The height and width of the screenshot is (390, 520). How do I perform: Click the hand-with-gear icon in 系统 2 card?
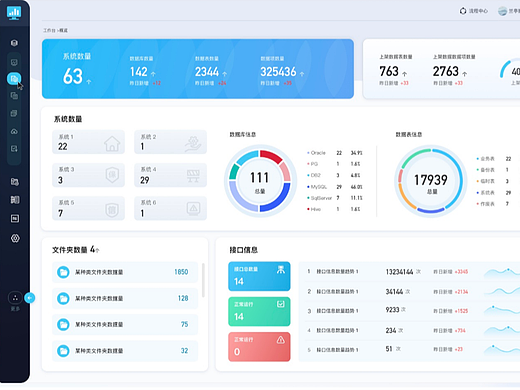pyautogui.click(x=193, y=143)
